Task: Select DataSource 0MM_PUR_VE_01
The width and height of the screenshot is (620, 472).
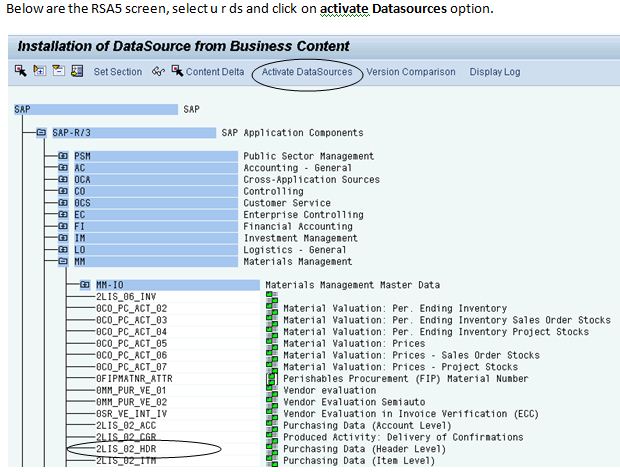Action: (x=132, y=390)
